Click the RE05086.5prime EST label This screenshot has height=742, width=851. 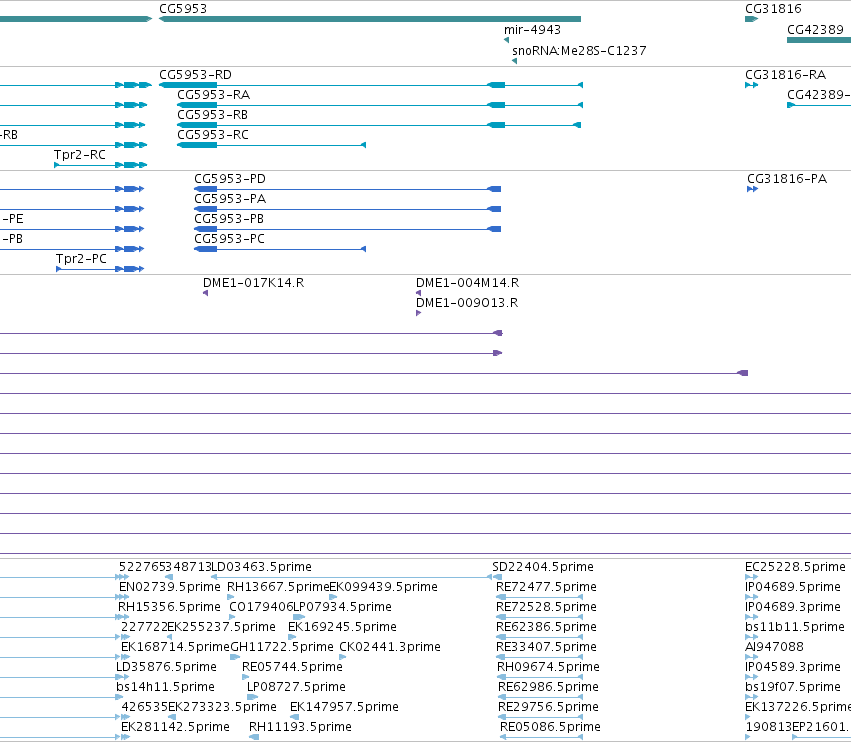click(x=550, y=727)
